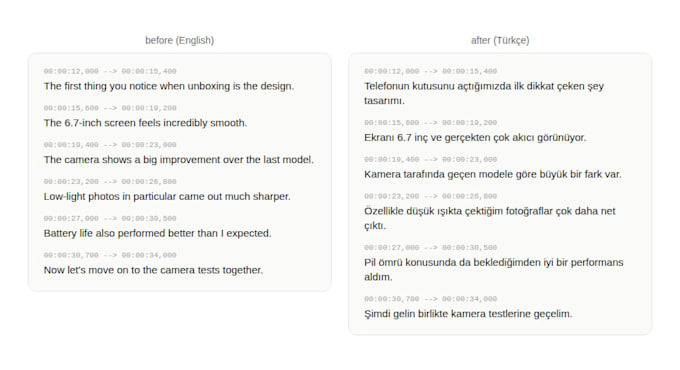Select Turkish line 'Ekranı 6.7 inç'
The image size is (680, 370).
475,138
